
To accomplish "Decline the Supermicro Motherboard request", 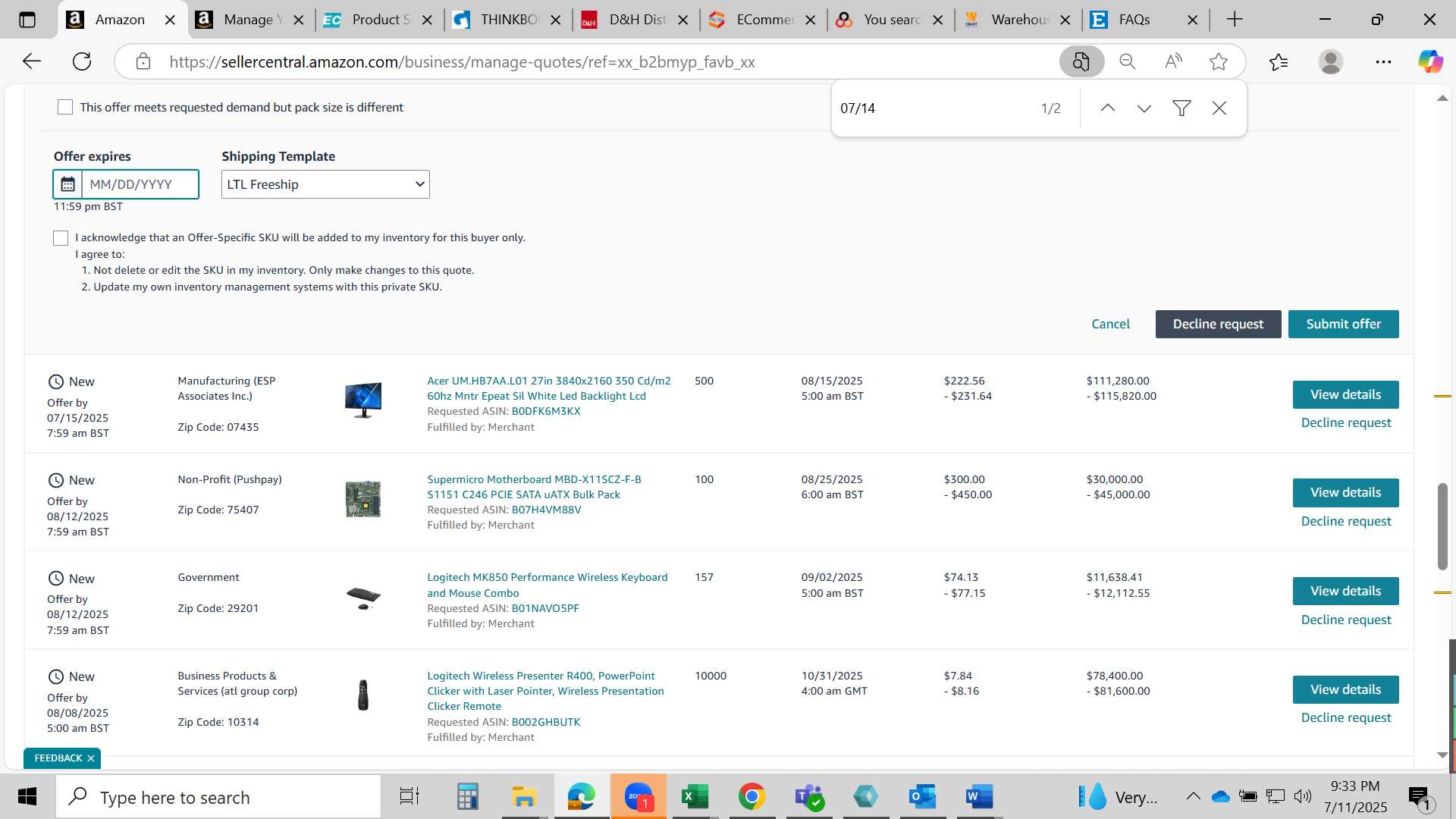I will 1345,522.
